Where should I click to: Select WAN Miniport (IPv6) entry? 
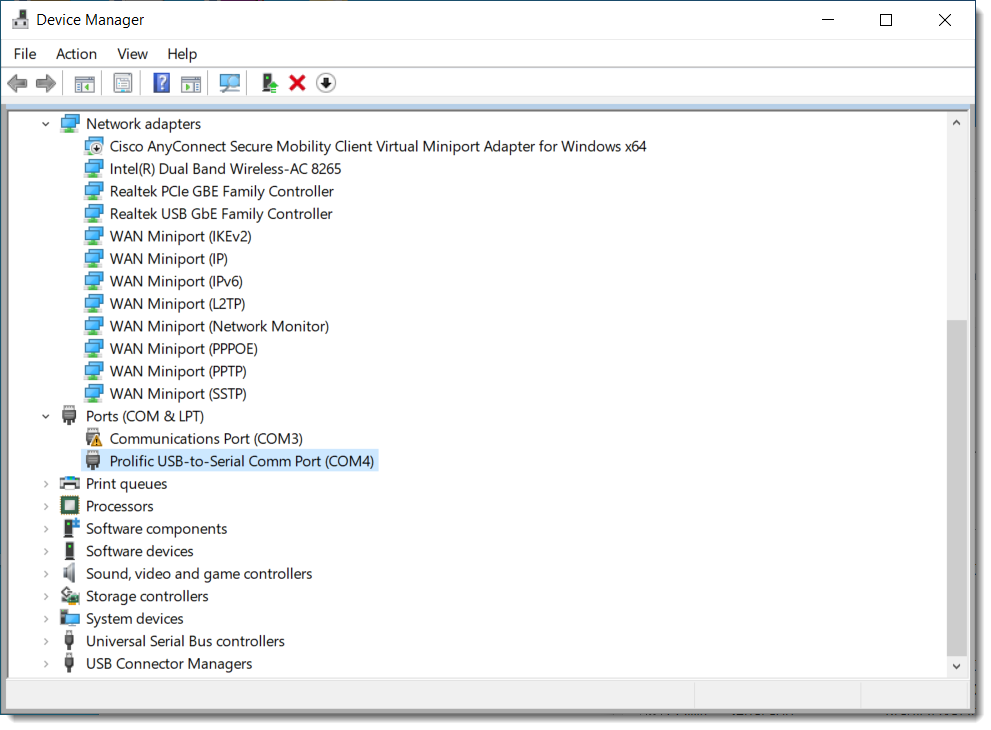176,281
